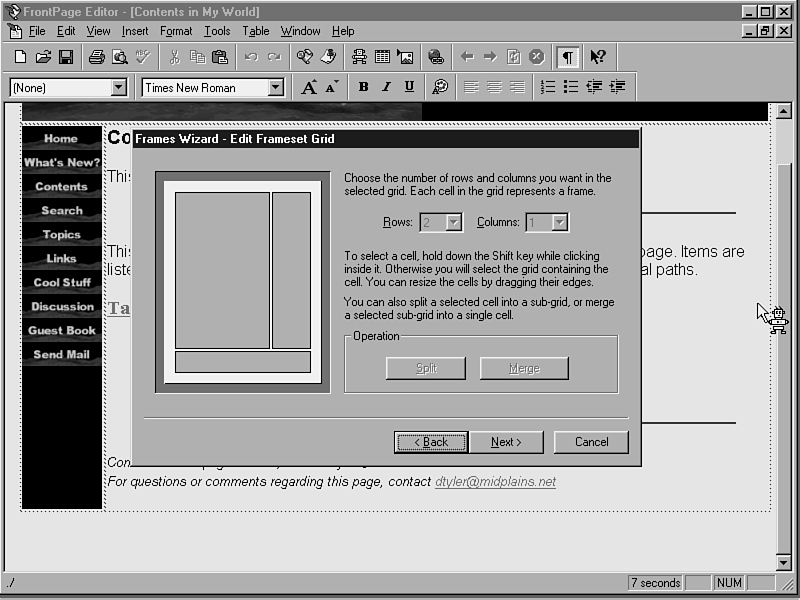Screen dimensions: 800x600
Task: Click the Cancel button in Frames Wizard
Action: click(x=591, y=442)
